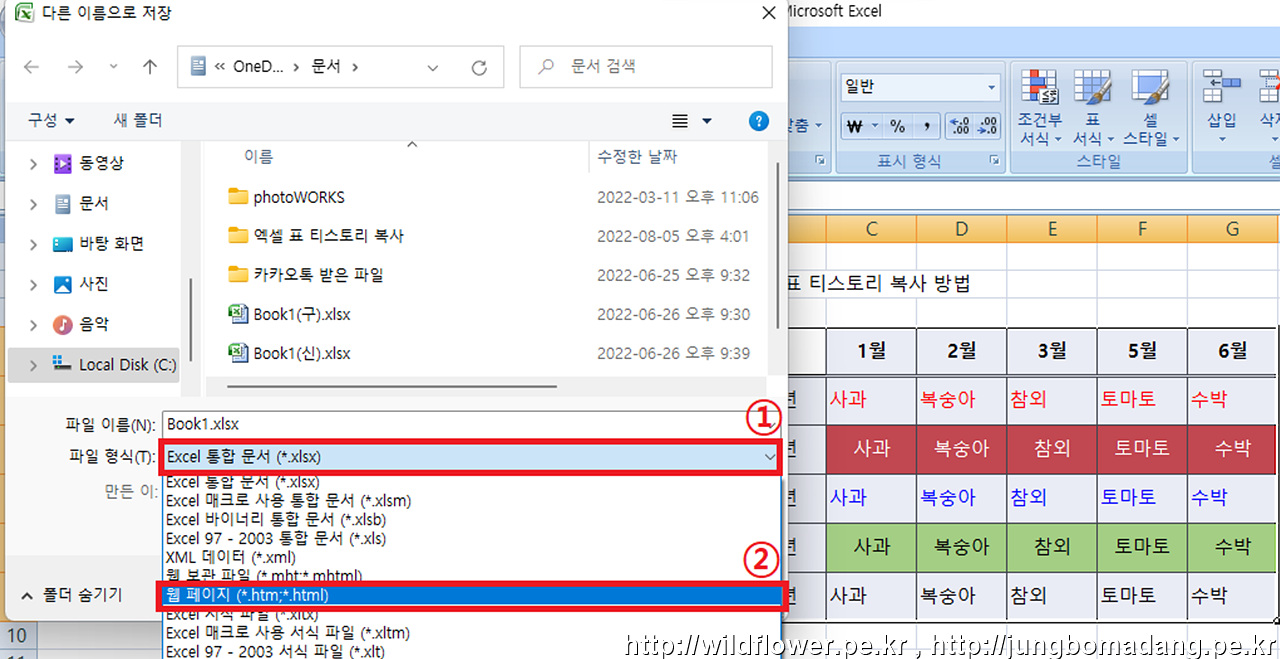
Task: Open help with the blue question icon
Action: 759,120
